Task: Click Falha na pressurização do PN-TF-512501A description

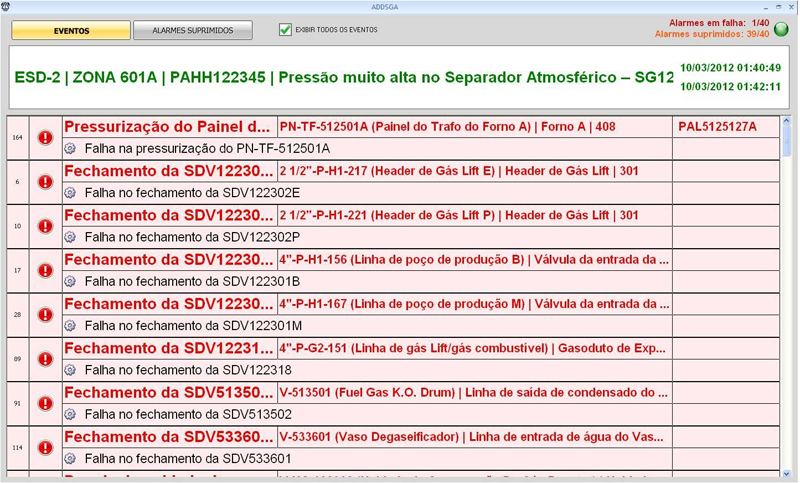Action: coord(207,149)
